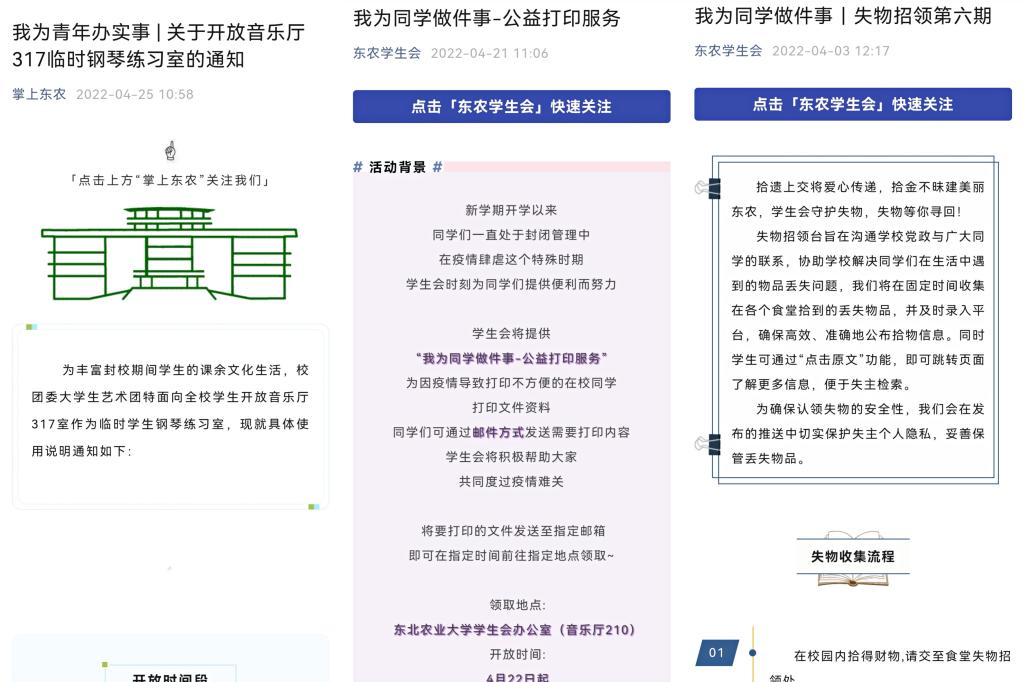
Task: Click the 公益打印服务 article title
Action: pos(487,18)
